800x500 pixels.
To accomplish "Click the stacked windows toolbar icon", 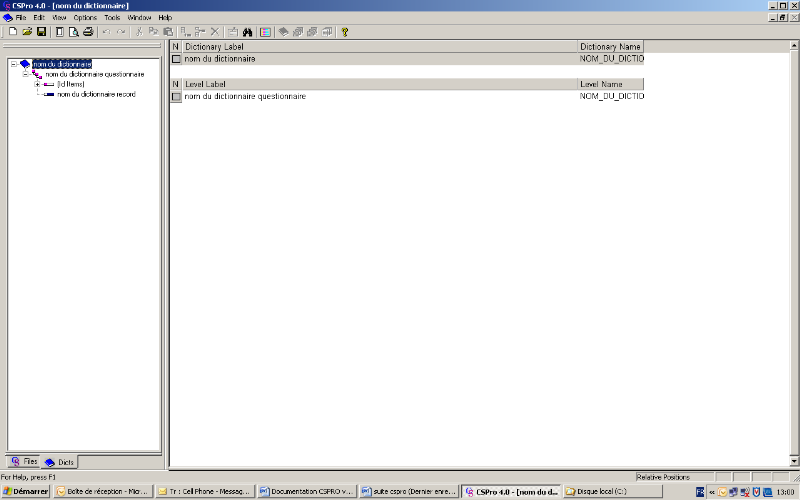I will coord(327,32).
